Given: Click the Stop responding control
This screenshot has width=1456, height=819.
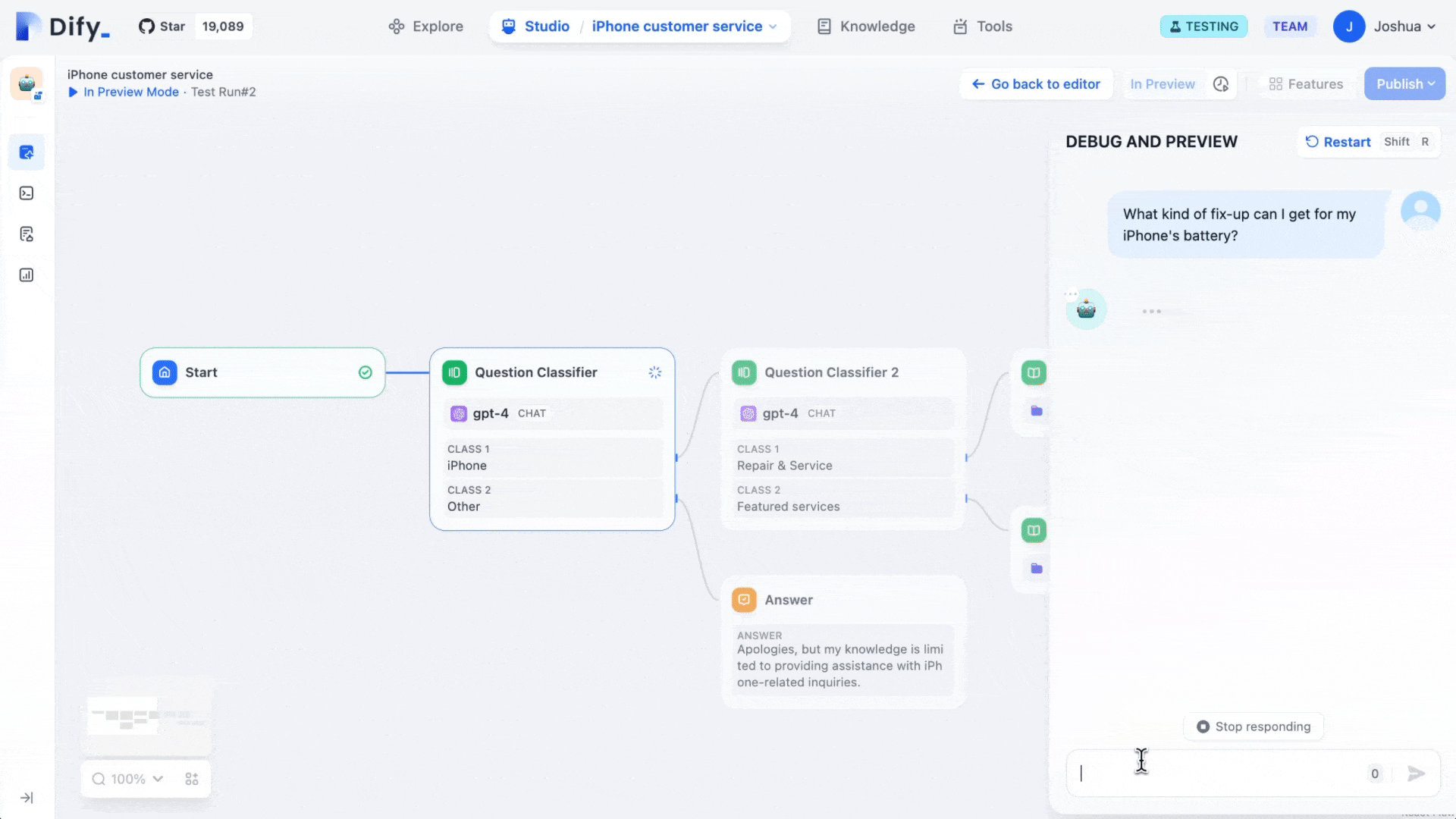Looking at the screenshot, I should [x=1253, y=726].
